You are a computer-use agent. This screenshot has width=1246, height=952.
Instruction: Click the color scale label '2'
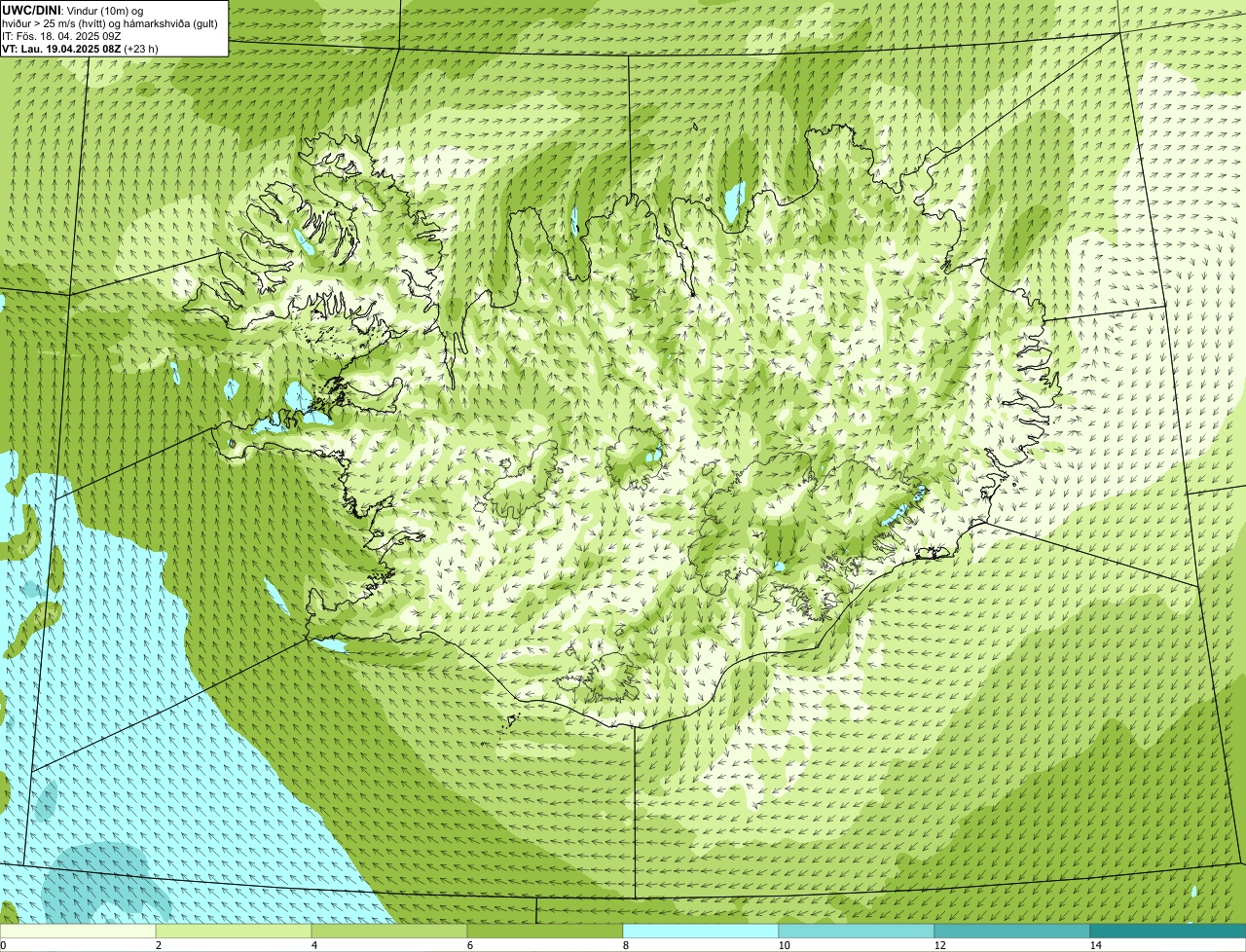(158, 945)
